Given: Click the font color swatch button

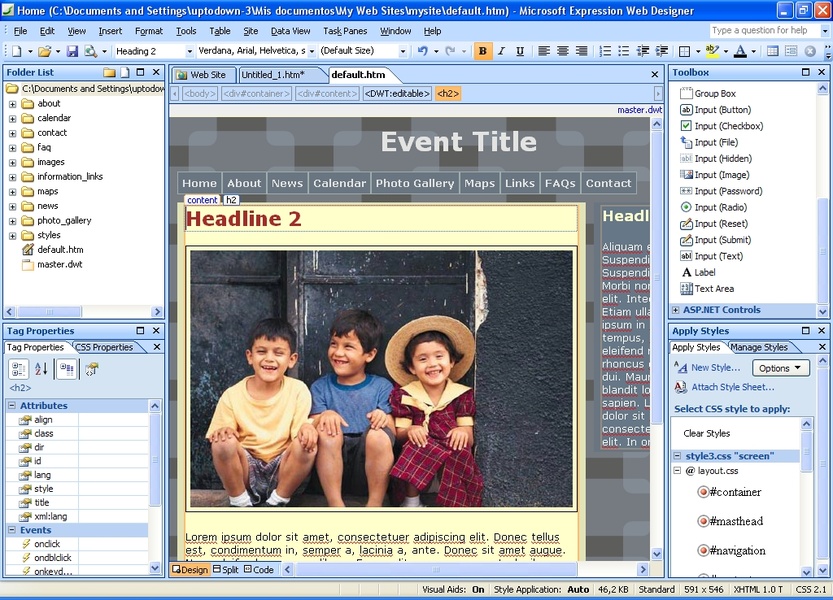Looking at the screenshot, I should pos(740,51).
